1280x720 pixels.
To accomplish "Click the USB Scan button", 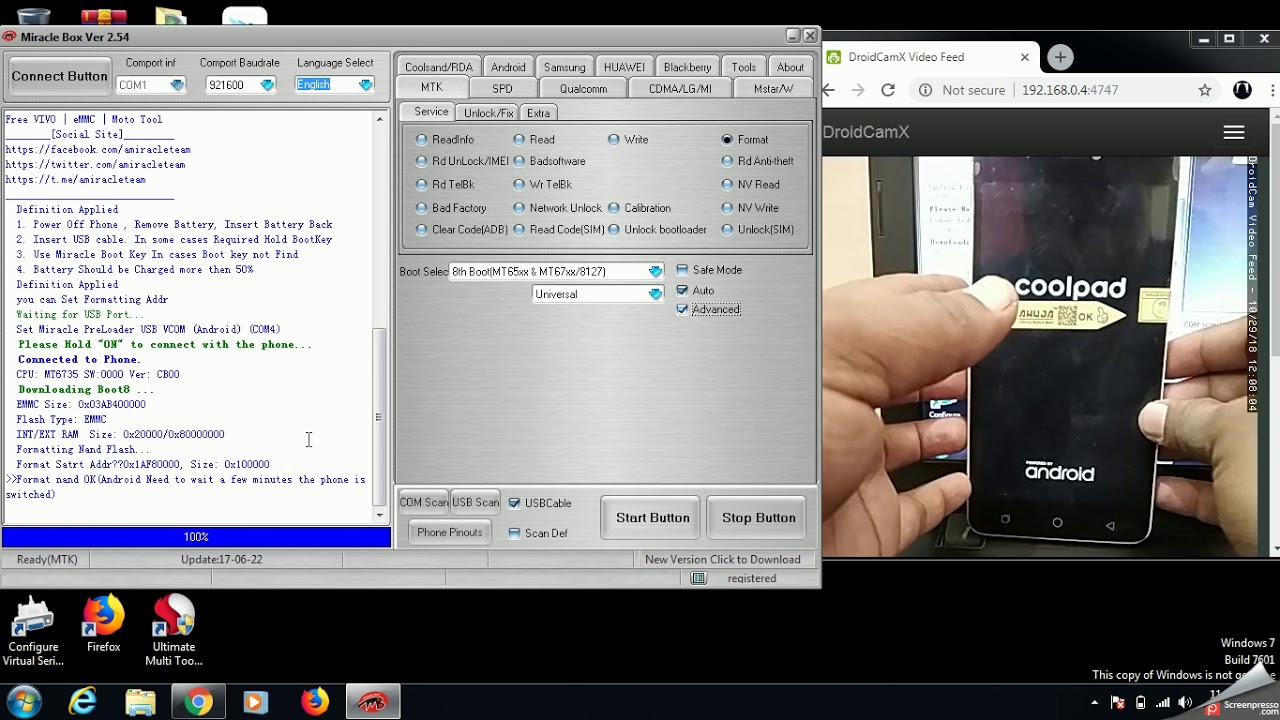I will [475, 502].
